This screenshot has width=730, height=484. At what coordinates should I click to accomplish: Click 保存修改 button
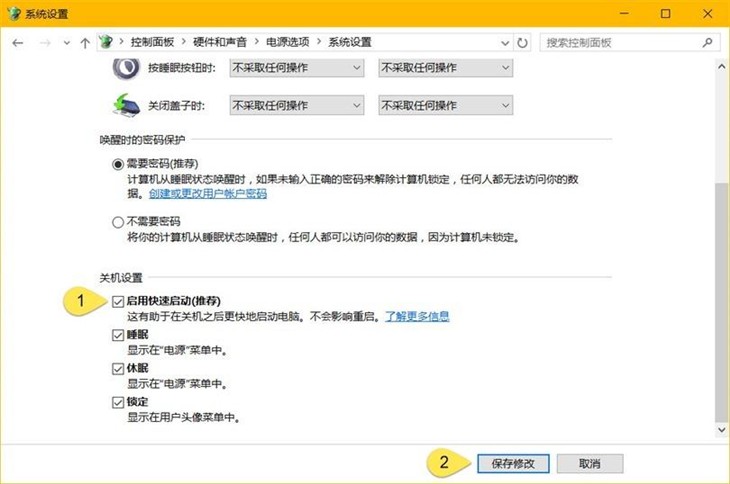point(513,464)
